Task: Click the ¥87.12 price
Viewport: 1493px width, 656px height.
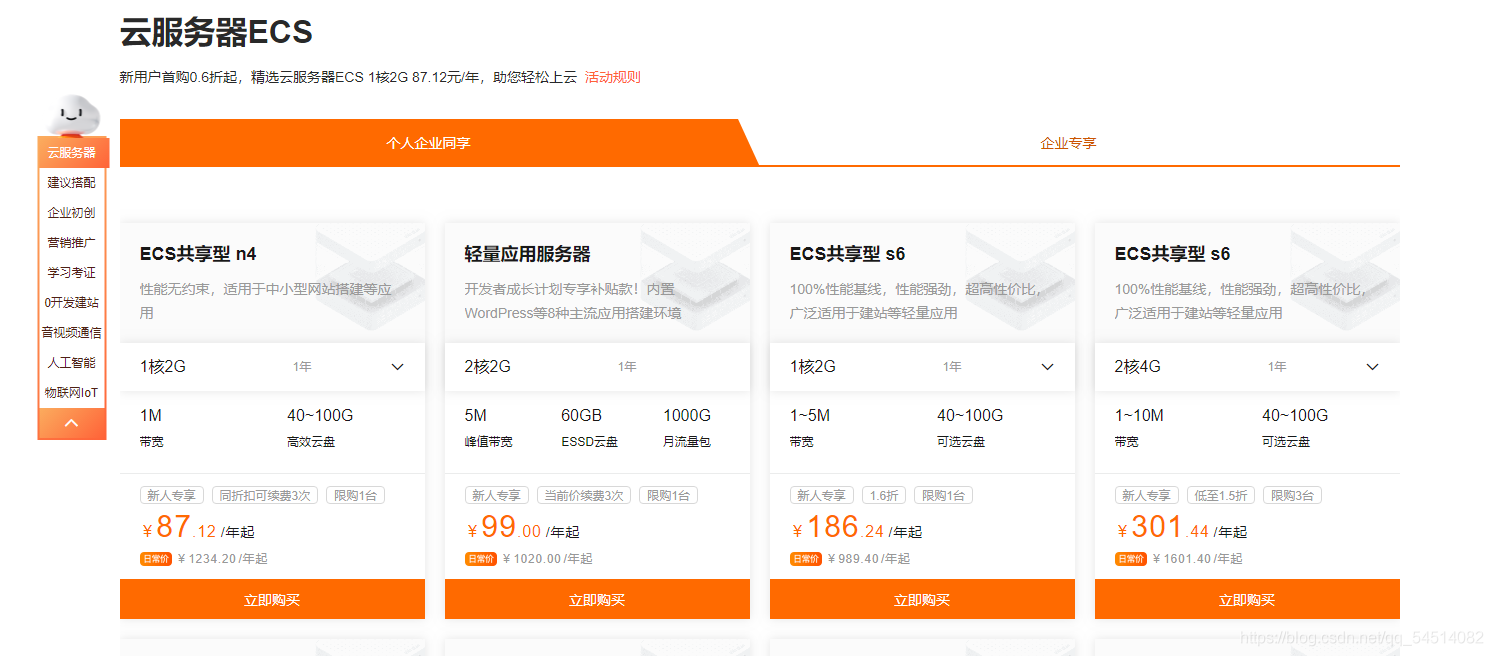Action: point(179,528)
